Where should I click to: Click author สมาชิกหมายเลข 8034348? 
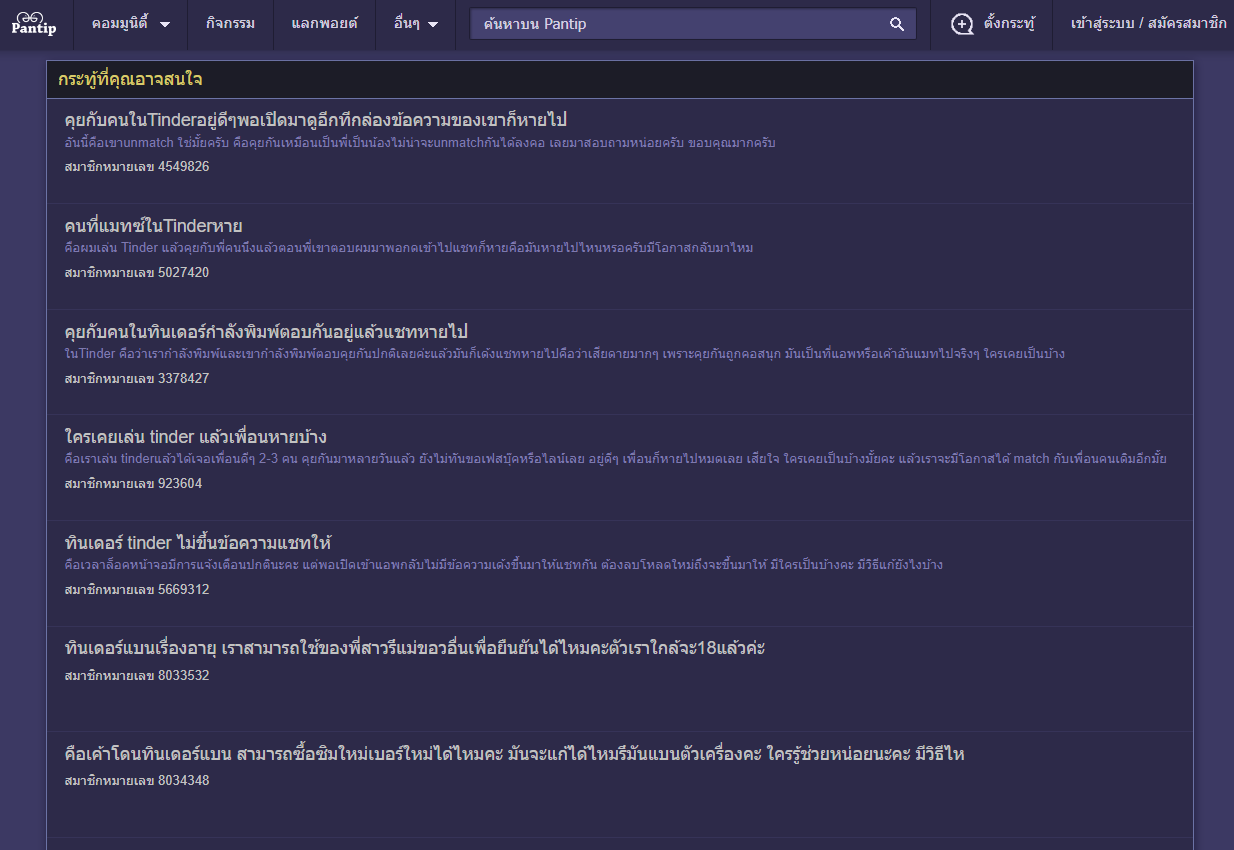click(137, 780)
